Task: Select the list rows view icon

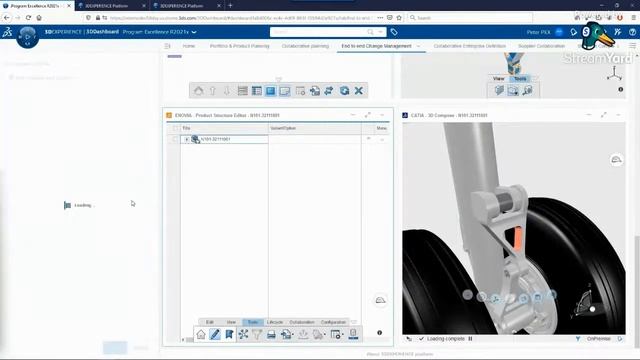Action: tap(242, 91)
